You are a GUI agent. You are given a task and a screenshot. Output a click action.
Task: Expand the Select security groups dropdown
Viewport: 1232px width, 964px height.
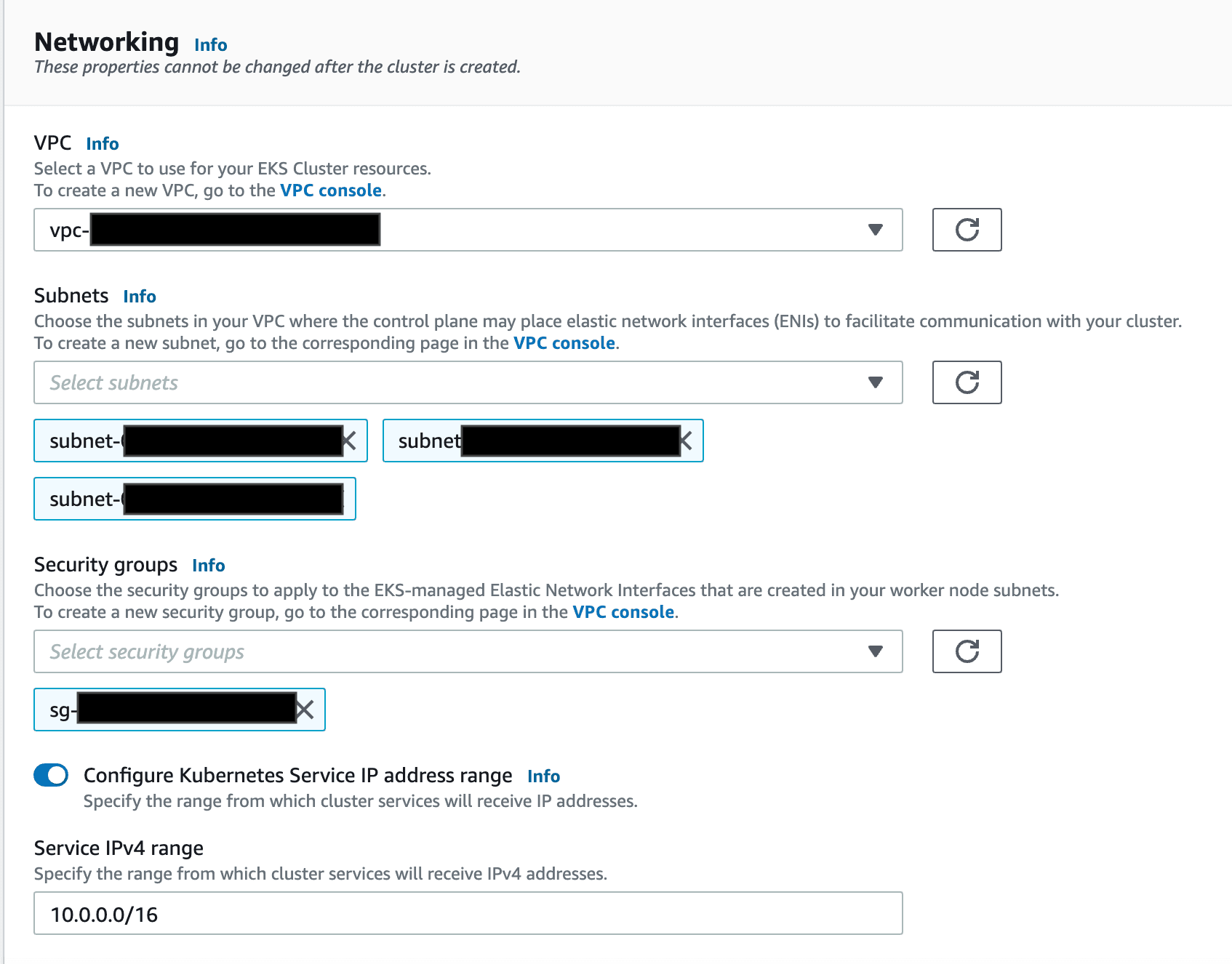(468, 651)
